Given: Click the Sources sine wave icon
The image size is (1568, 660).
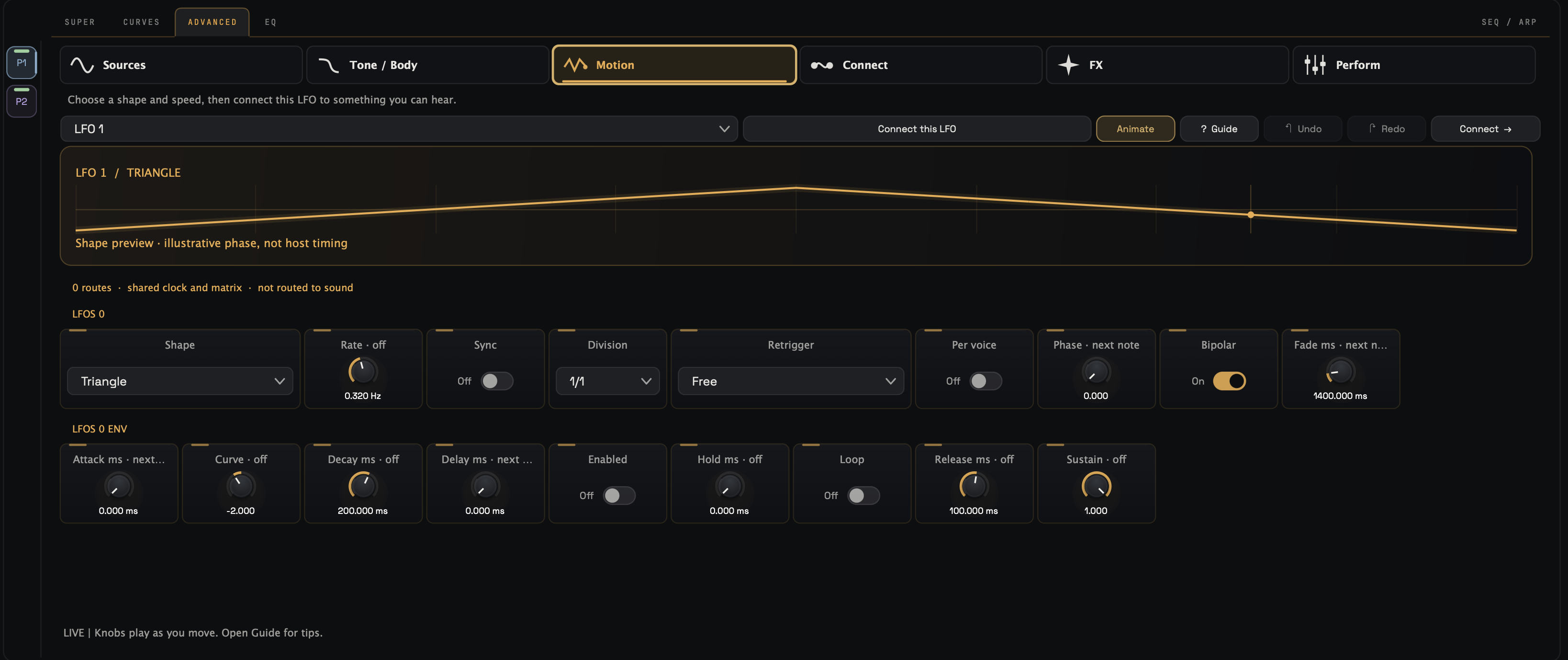Looking at the screenshot, I should point(81,65).
